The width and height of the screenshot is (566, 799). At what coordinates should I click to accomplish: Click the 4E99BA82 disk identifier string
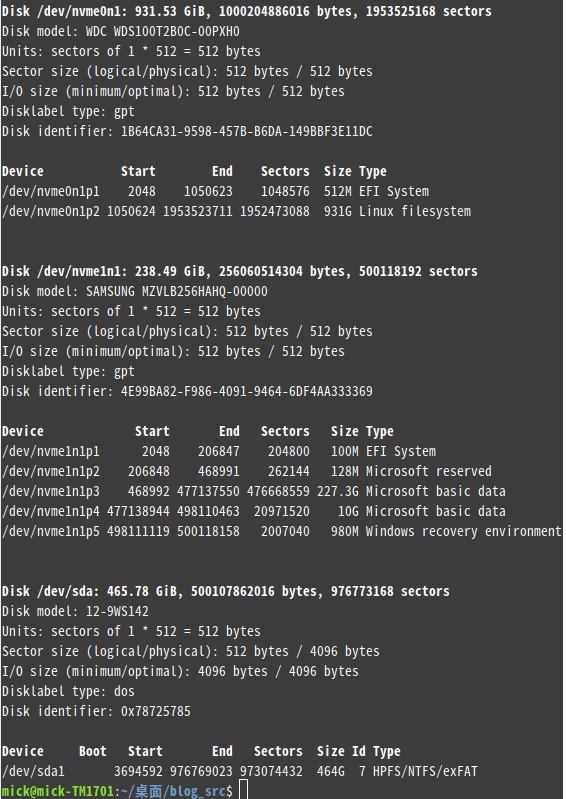tap(247, 391)
